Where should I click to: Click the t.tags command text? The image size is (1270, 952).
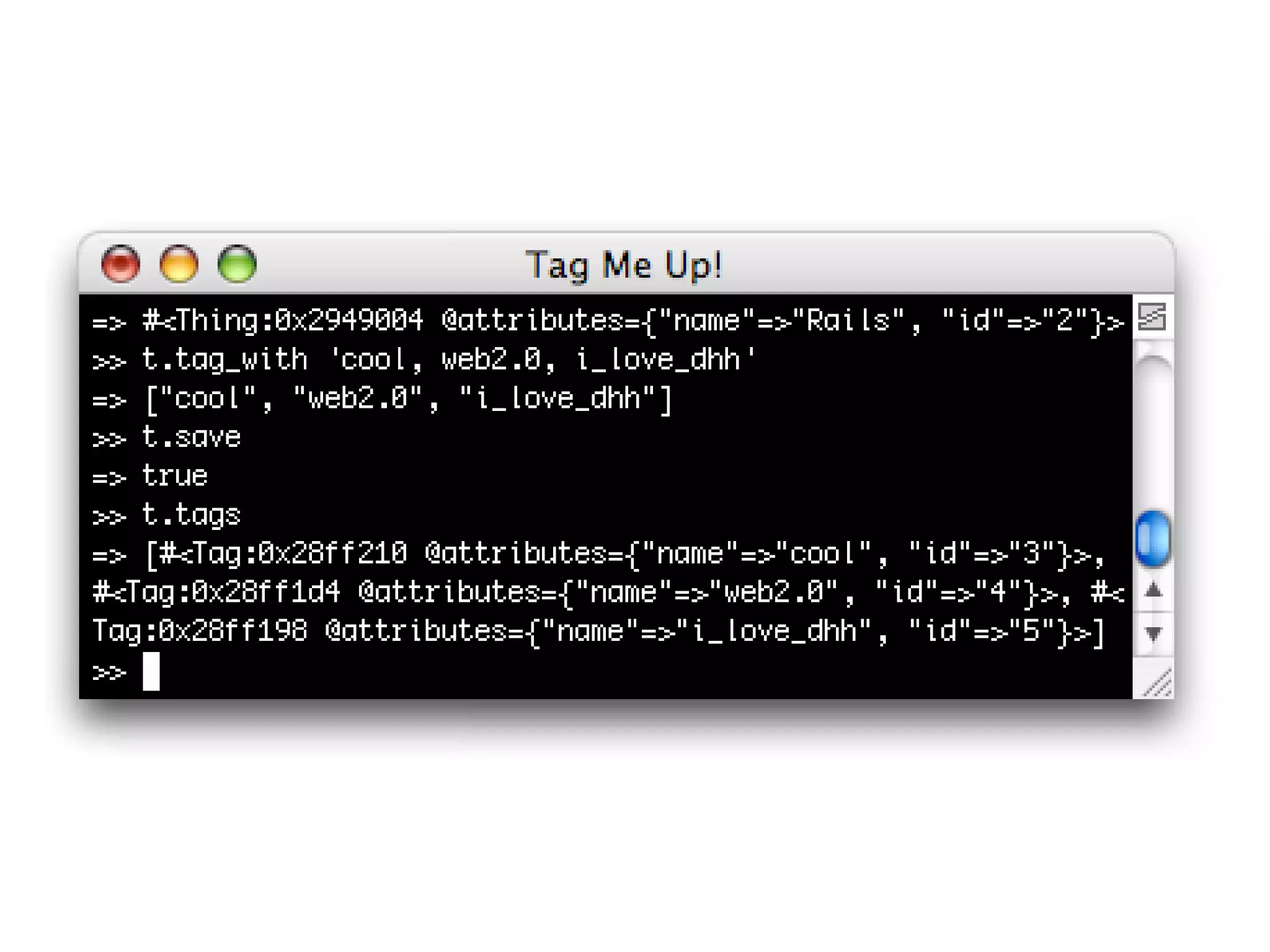point(191,515)
